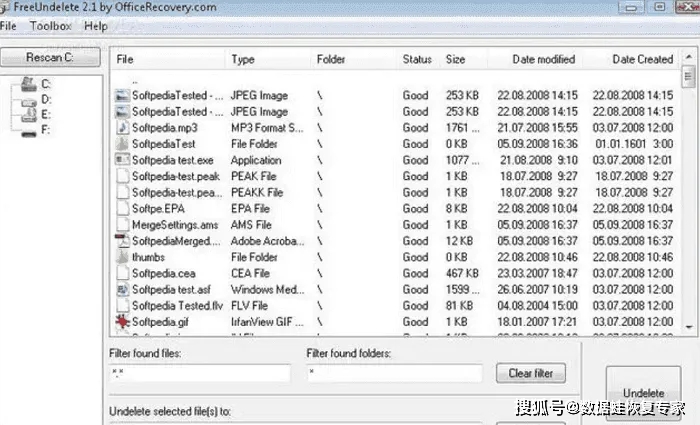Select drive C: in the drive tree
Screen dimensions: 700x425
tap(46, 84)
